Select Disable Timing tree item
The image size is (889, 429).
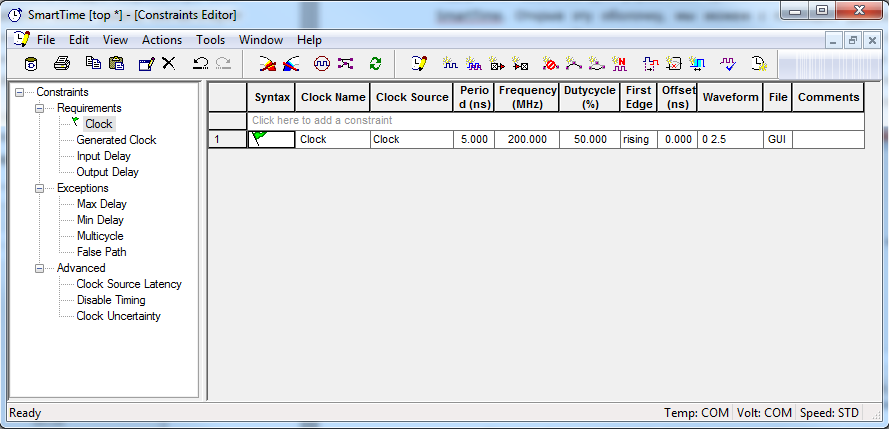[111, 300]
